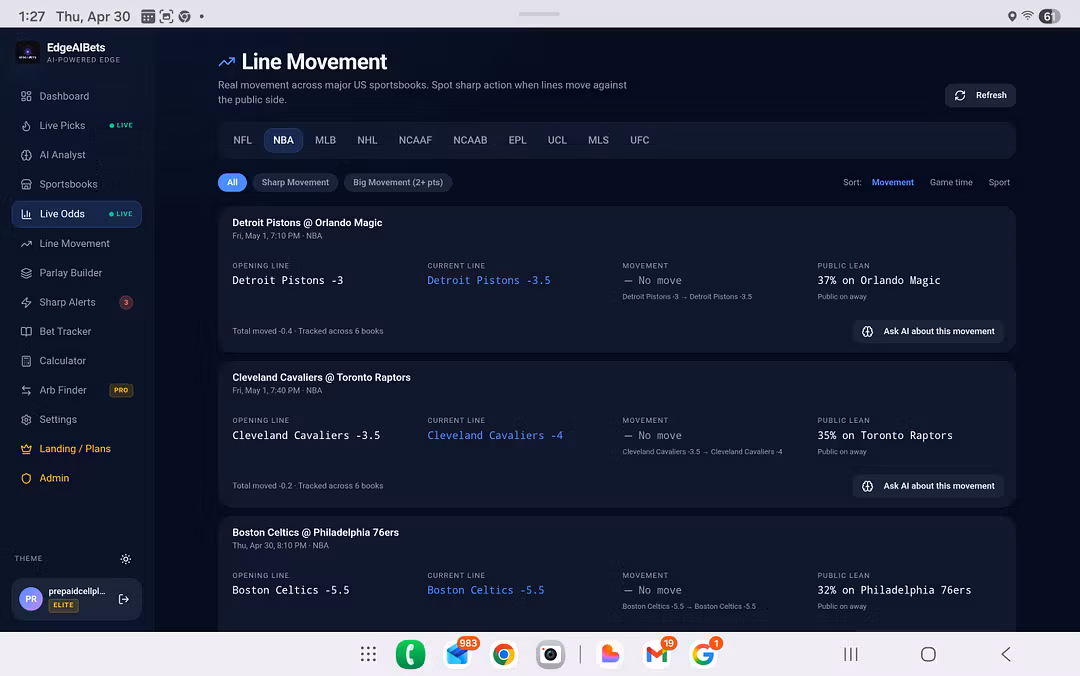
Task: Switch to the NCAAB tab
Action: coord(470,140)
